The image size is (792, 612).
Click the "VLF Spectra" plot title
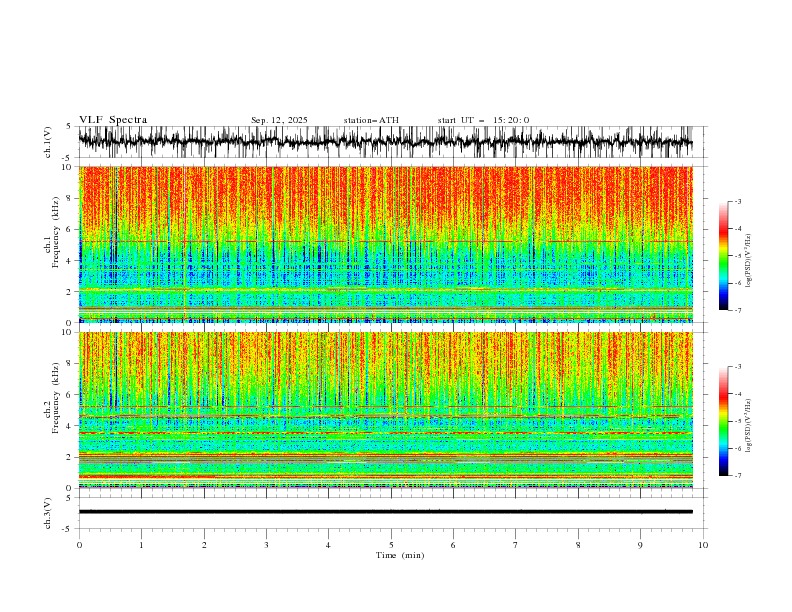(113, 120)
